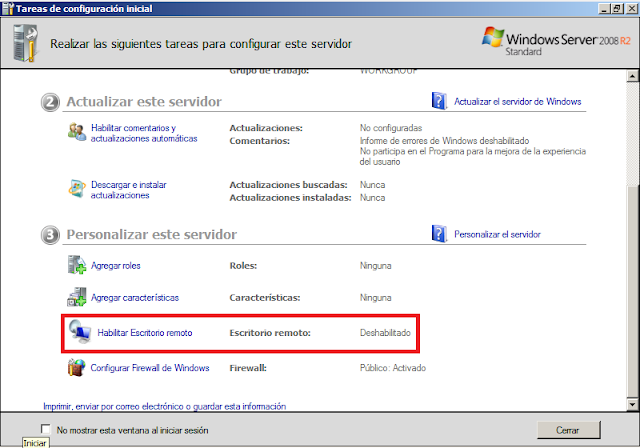Click the server icon in header banner
Image resolution: width=640 pixels, height=448 pixels.
click(25, 43)
